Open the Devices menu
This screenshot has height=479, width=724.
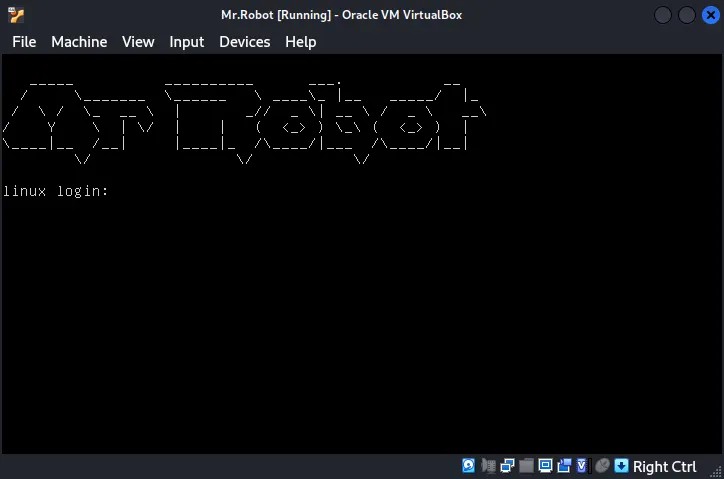point(244,41)
